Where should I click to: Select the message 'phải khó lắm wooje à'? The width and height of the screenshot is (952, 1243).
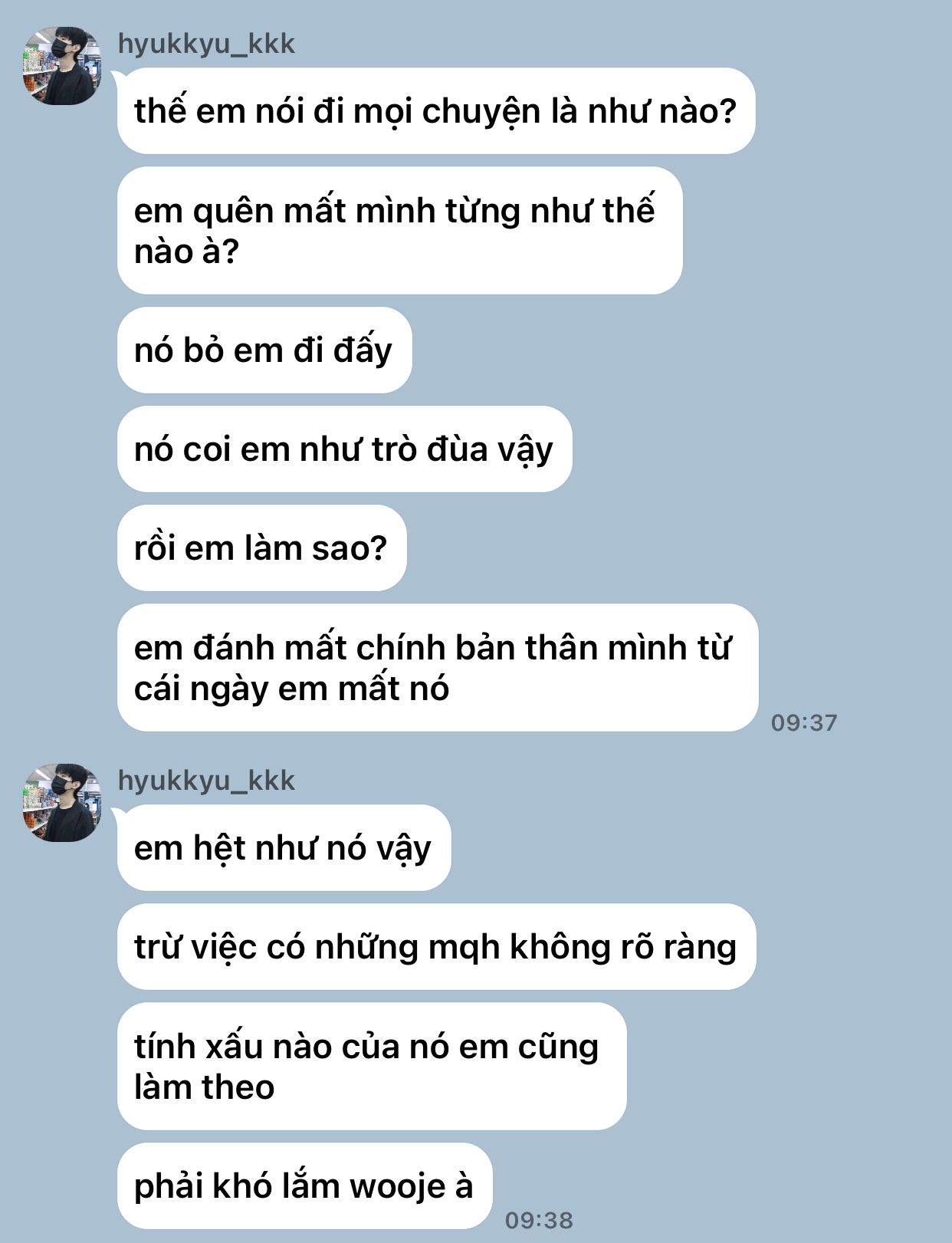(x=304, y=1185)
